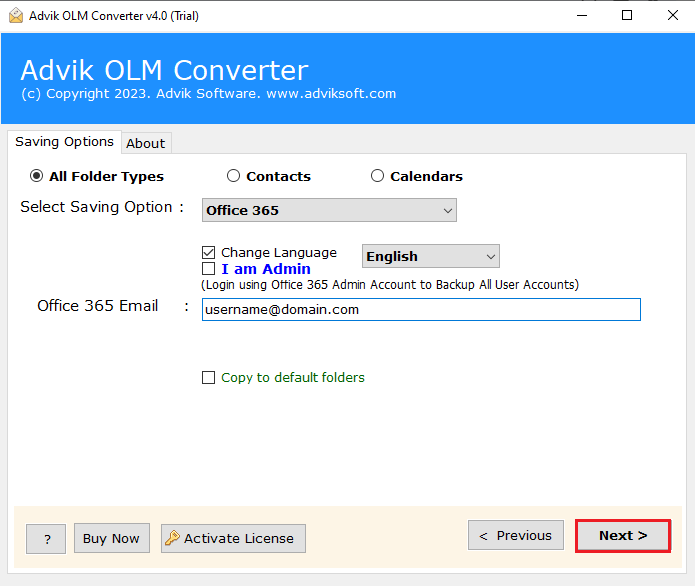Image resolution: width=695 pixels, height=586 pixels.
Task: Click the Select Saving Option label
Action: coord(102,207)
